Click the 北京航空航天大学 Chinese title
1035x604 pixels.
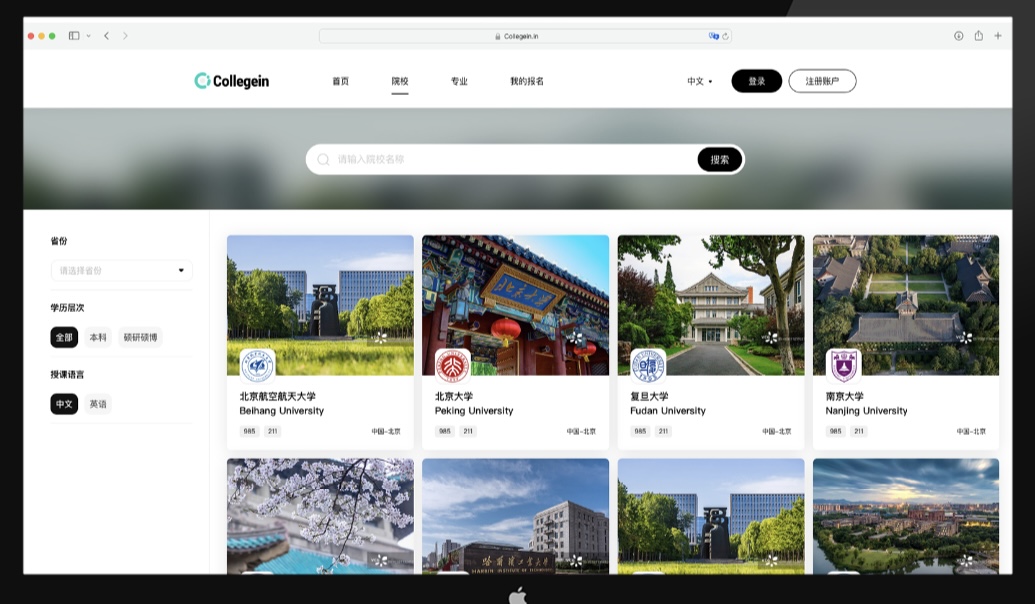(277, 396)
